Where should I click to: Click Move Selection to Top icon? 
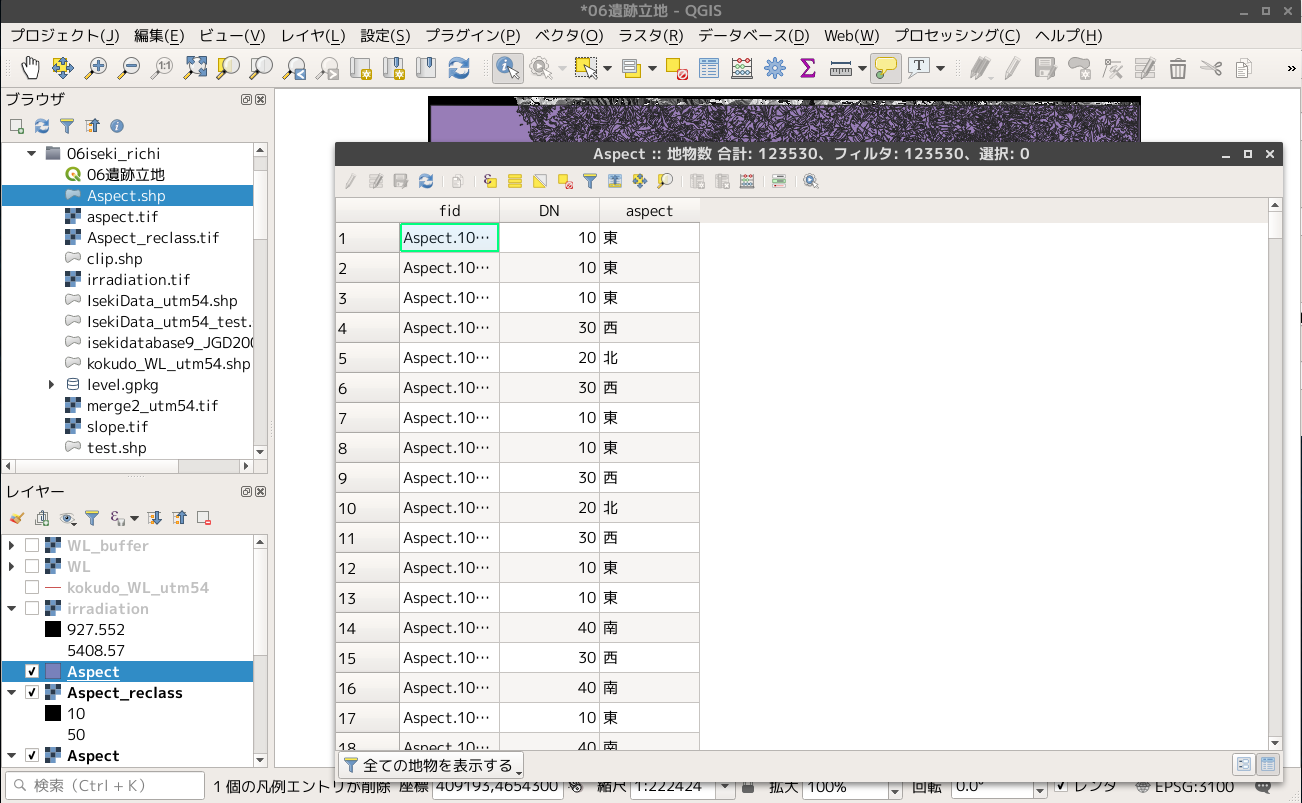point(615,182)
